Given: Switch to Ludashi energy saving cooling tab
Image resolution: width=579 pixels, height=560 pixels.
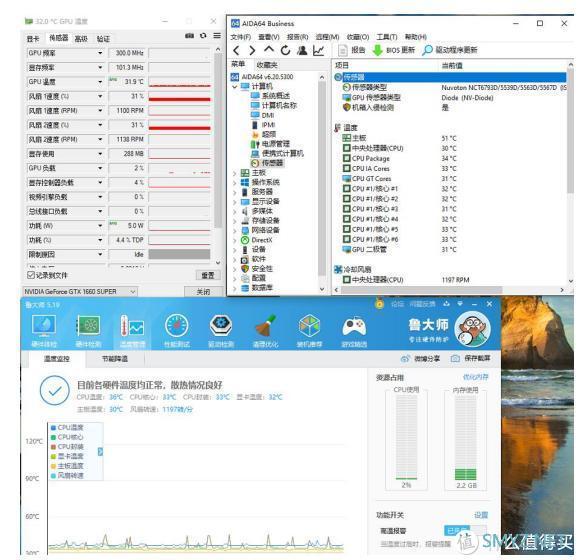Looking at the screenshot, I should tap(115, 358).
